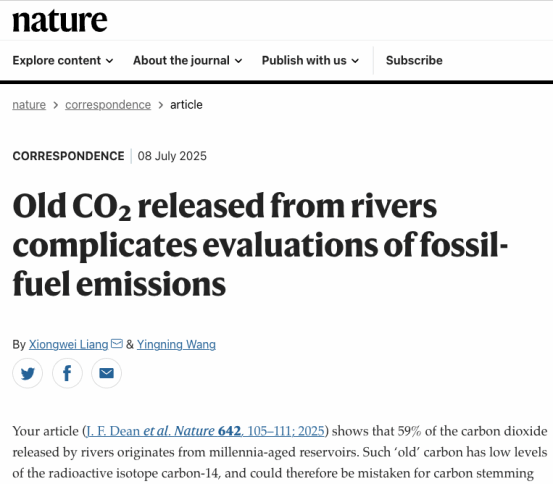Click the Nature logo
This screenshot has height=485, width=554.
coord(60,20)
